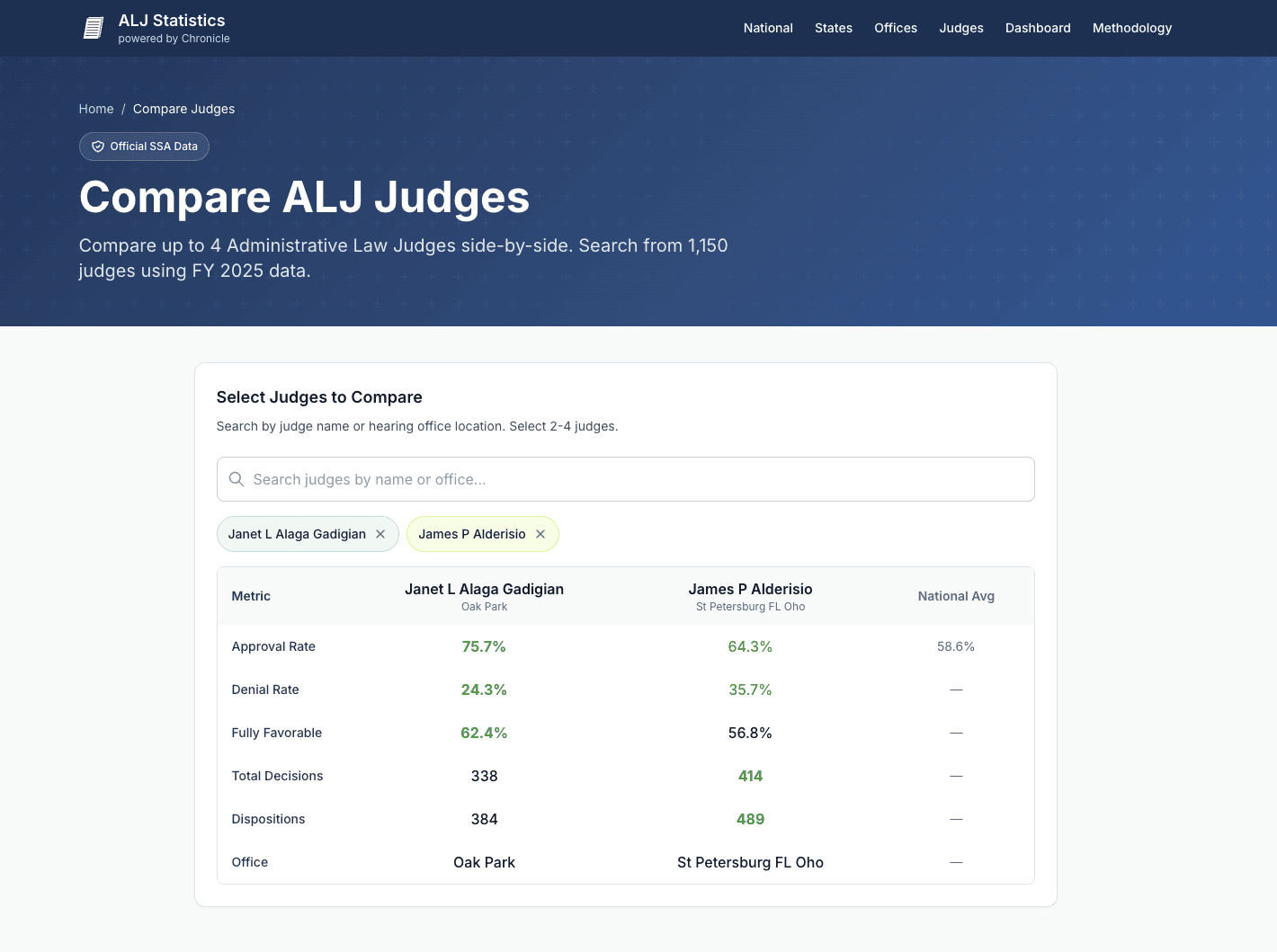Click the 75.7% approval rate value
1277x952 pixels.
pyautogui.click(x=484, y=646)
